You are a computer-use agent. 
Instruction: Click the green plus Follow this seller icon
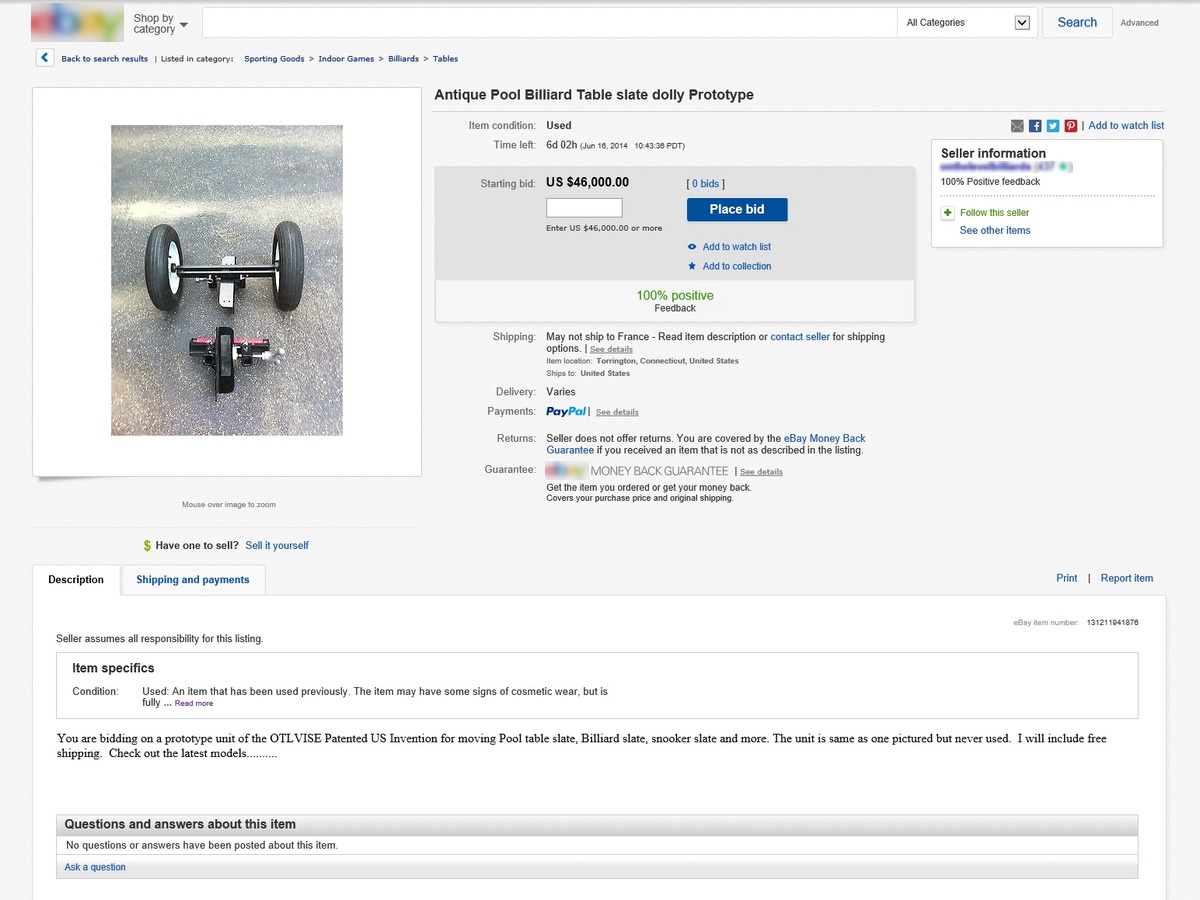[948, 213]
